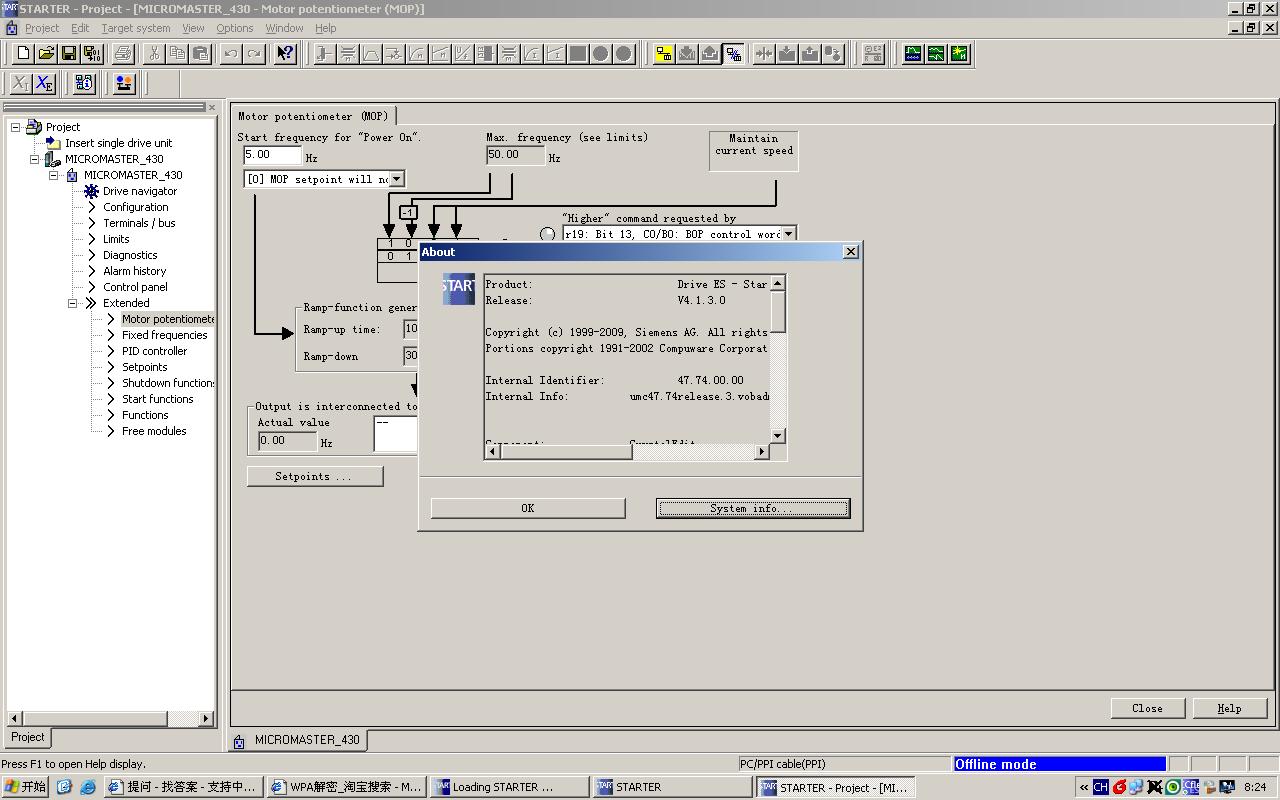This screenshot has height=800, width=1280.
Task: Click the Help button in MOP window
Action: [1230, 708]
